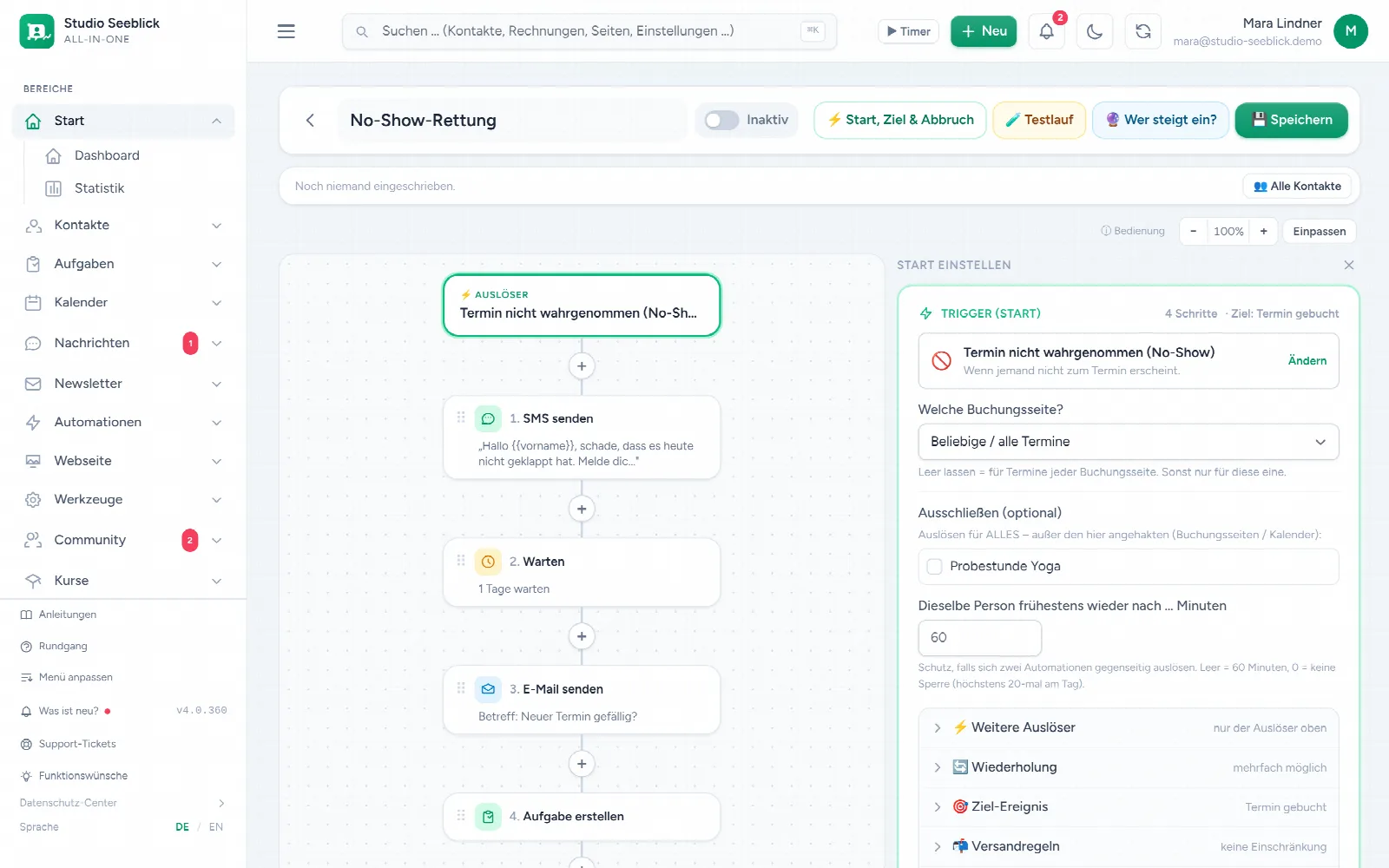Add step below the Auslöser node
Viewport: 1389px width, 868px height.
(x=582, y=366)
